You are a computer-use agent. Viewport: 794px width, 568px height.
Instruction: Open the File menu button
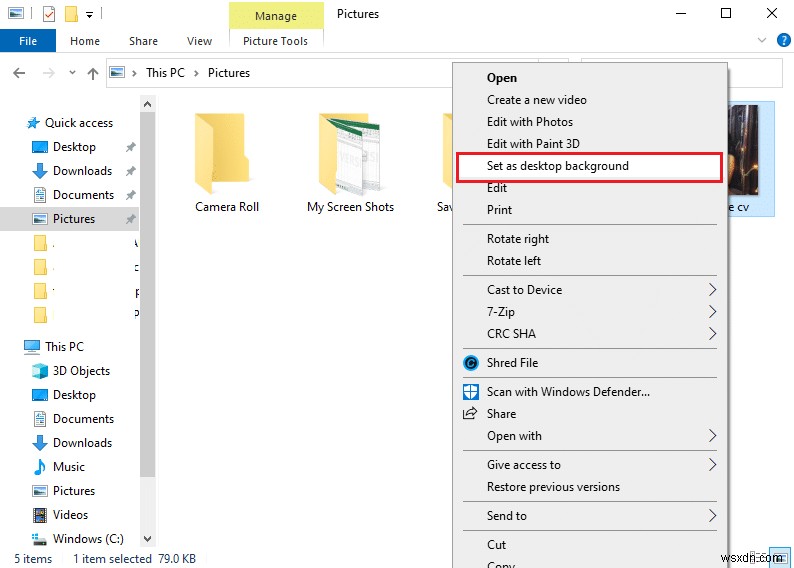pyautogui.click(x=28, y=41)
